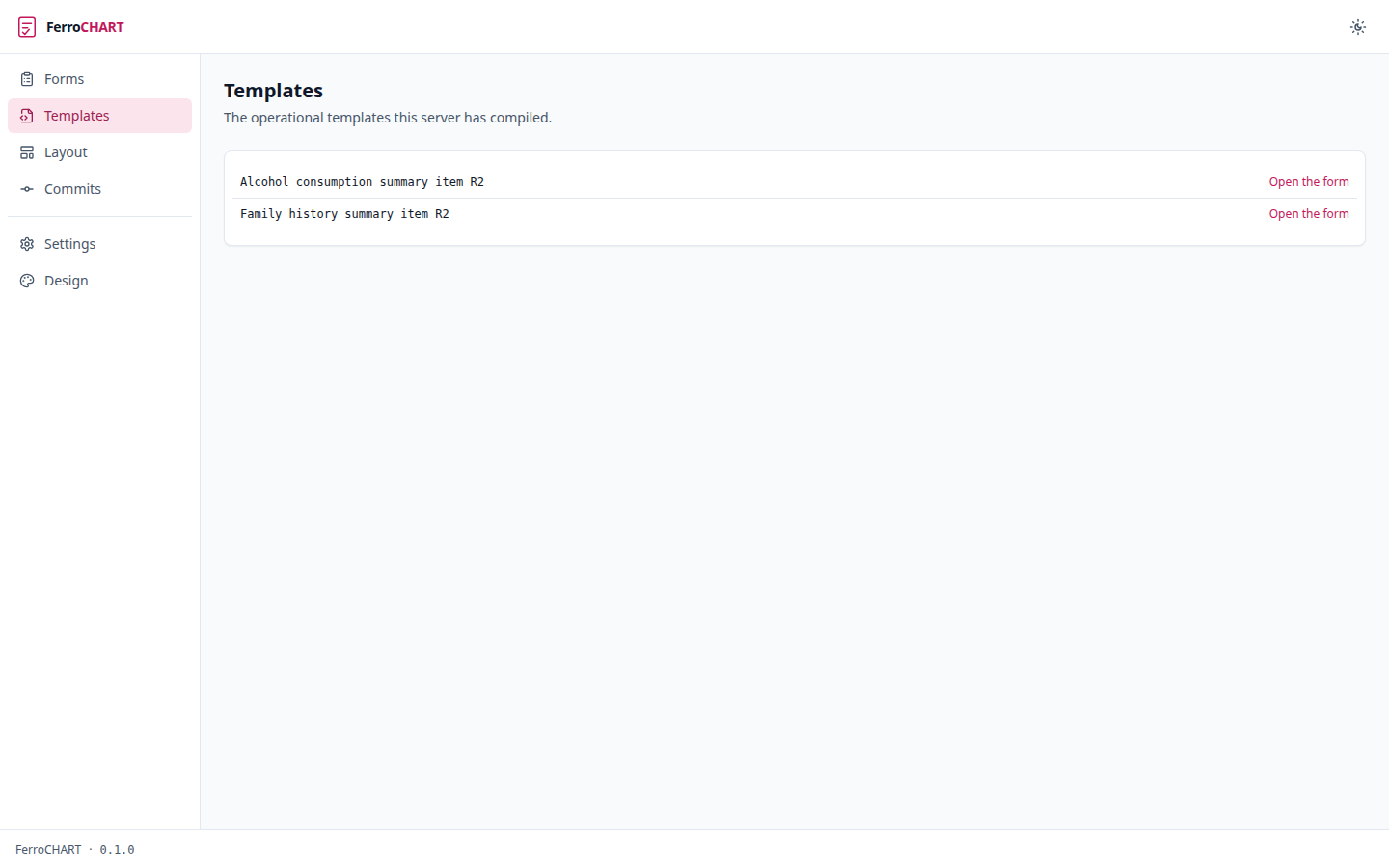Viewport: 1389px width, 868px height.
Task: Open the form for Alcohol consumption summary
Action: (x=1309, y=182)
